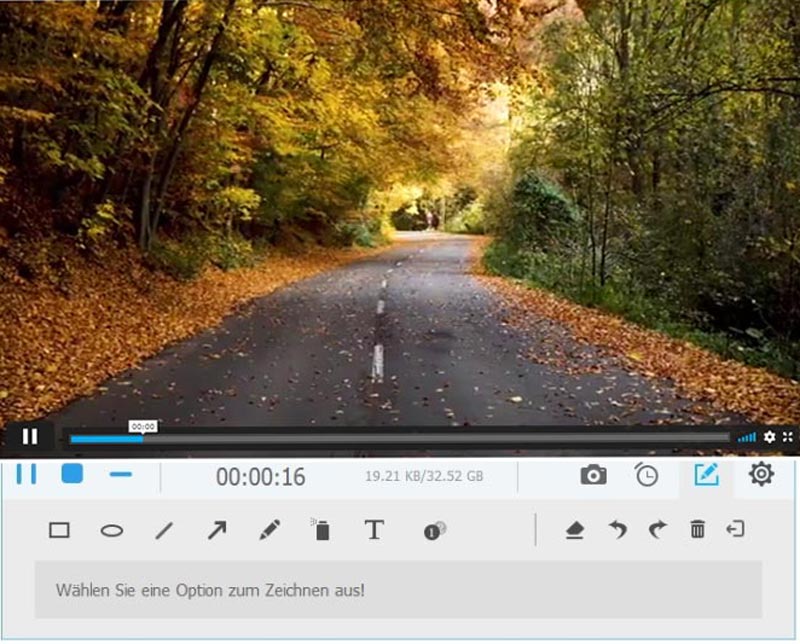Redo the last drawing action
The image size is (800, 644).
tap(656, 531)
